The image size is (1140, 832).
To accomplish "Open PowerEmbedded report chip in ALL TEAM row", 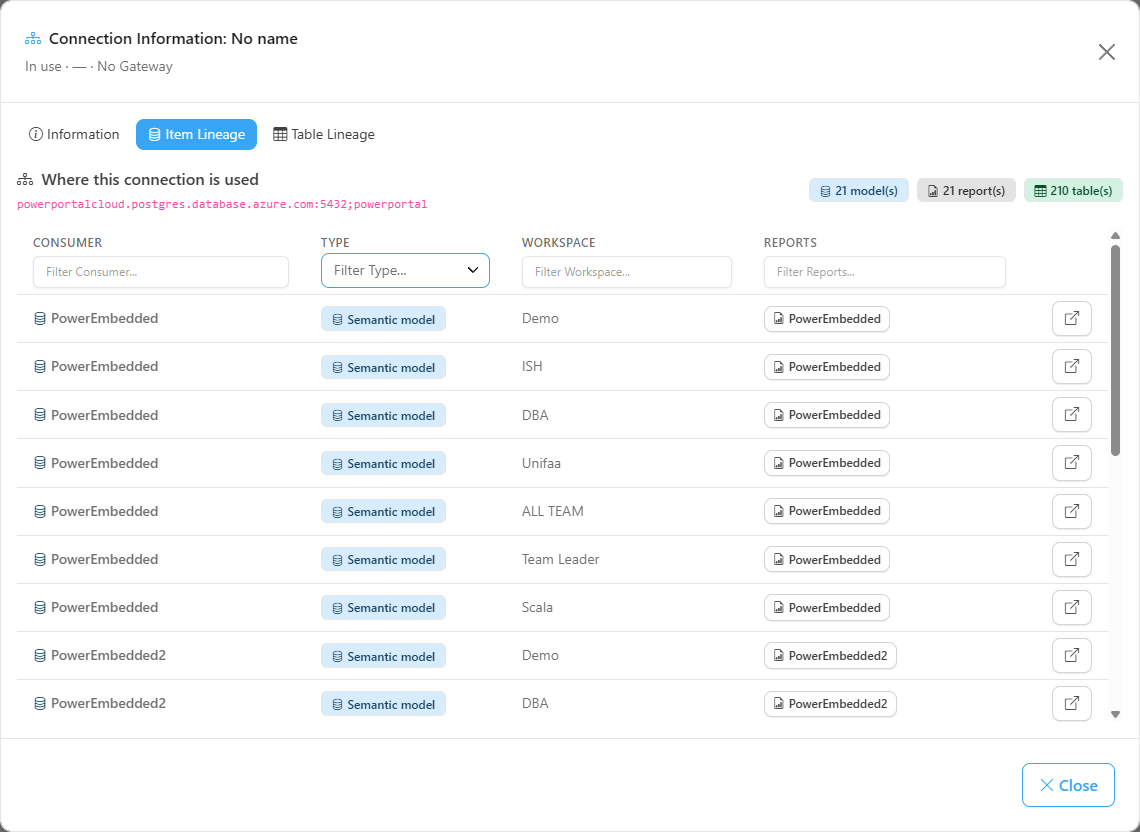I will coord(827,511).
